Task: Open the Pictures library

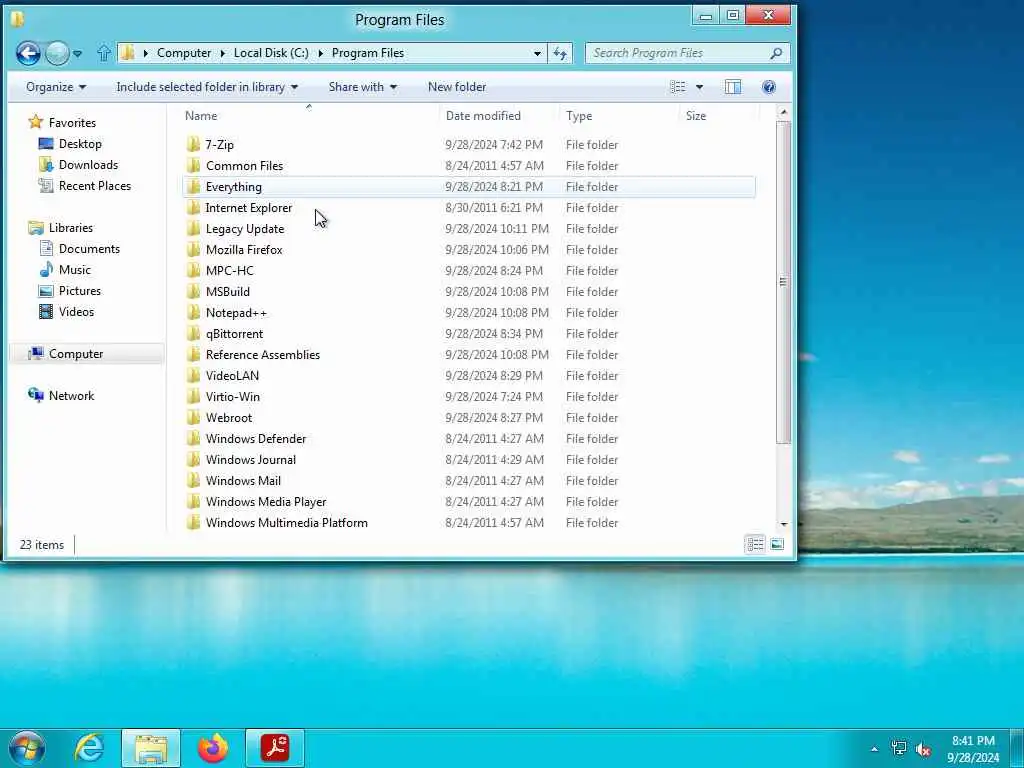Action: point(69,291)
